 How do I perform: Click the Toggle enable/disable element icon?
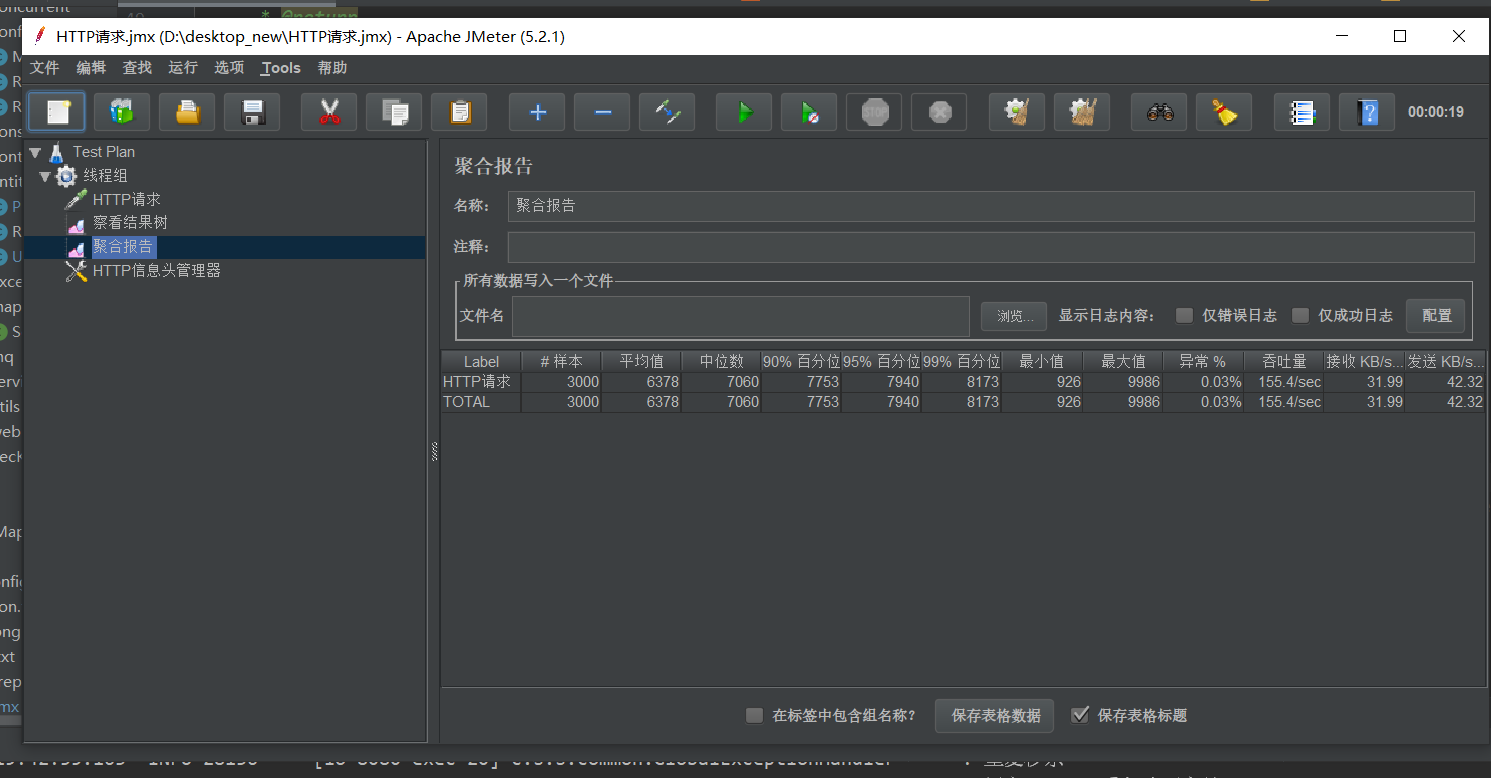667,112
